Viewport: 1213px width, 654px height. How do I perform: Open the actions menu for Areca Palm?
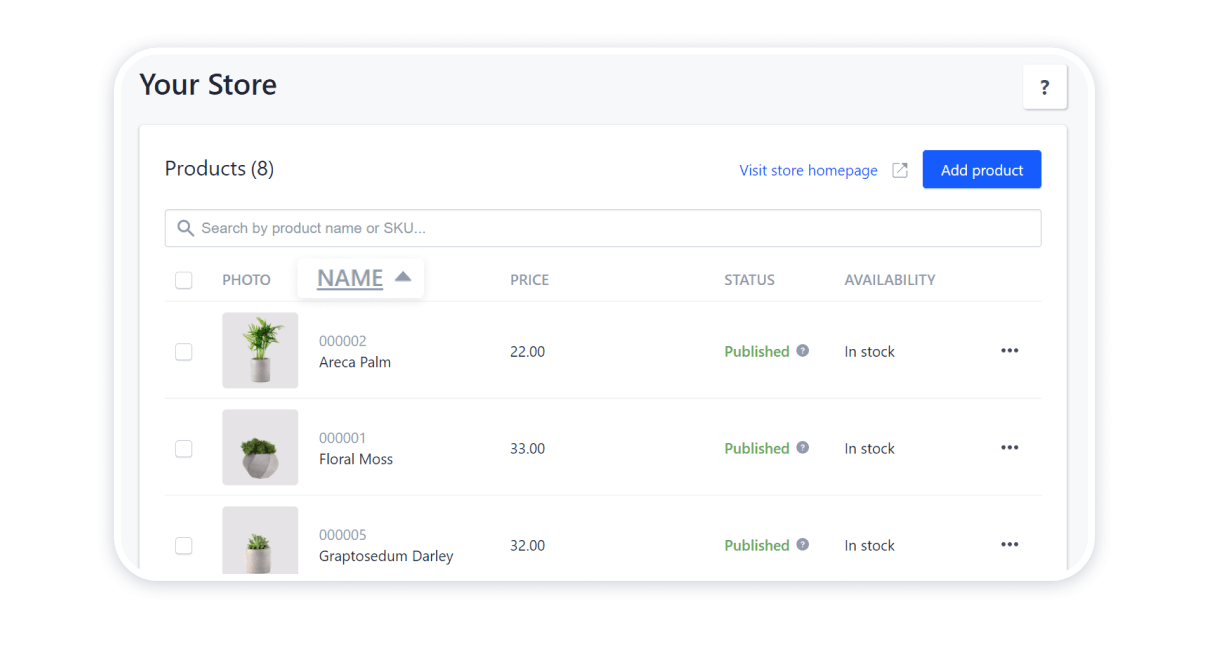point(1009,351)
